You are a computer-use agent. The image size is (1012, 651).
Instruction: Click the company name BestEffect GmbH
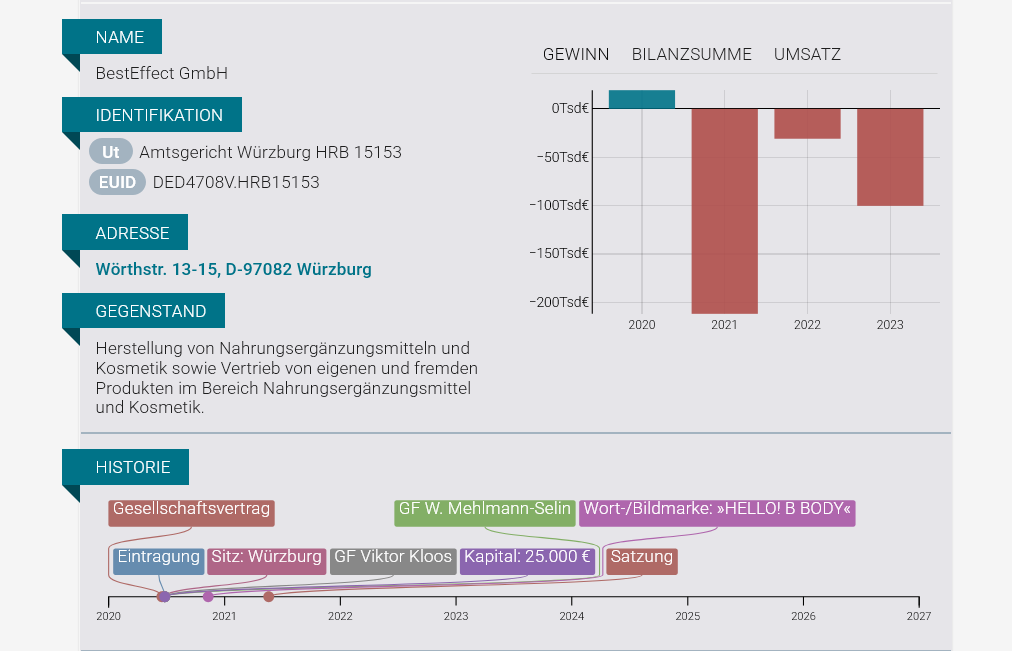(161, 74)
